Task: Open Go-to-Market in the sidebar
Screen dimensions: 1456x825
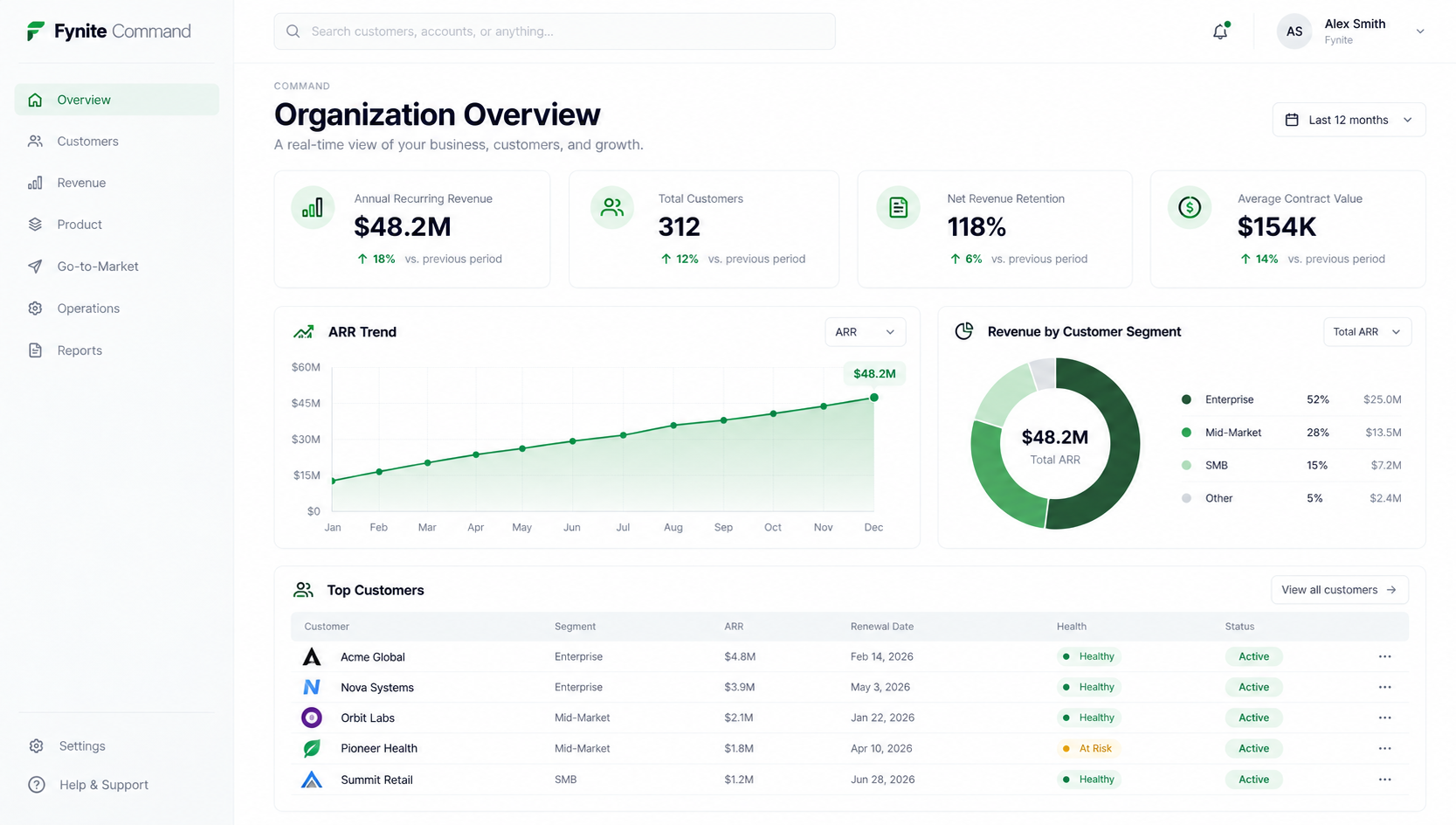Action: tap(117, 267)
